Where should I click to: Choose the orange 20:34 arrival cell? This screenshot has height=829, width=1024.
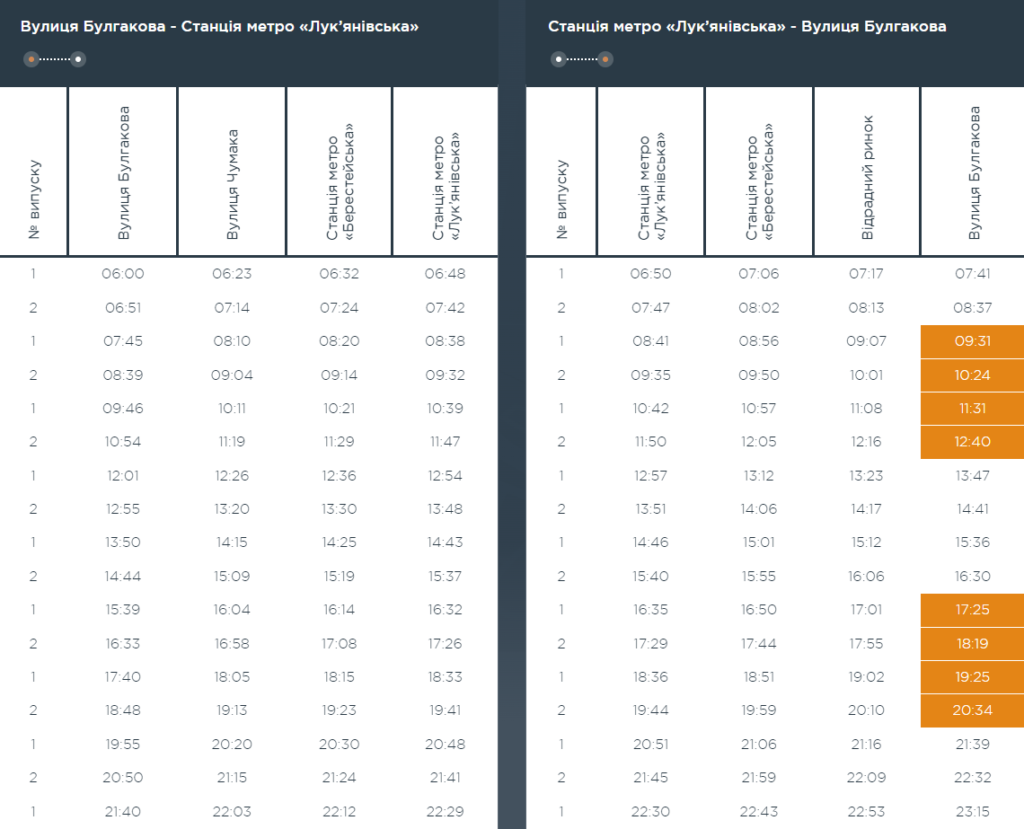tap(972, 711)
